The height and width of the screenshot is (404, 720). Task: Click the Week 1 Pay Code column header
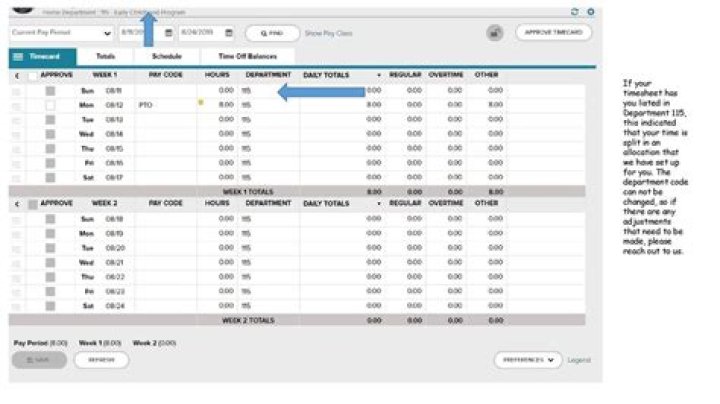pyautogui.click(x=165, y=75)
